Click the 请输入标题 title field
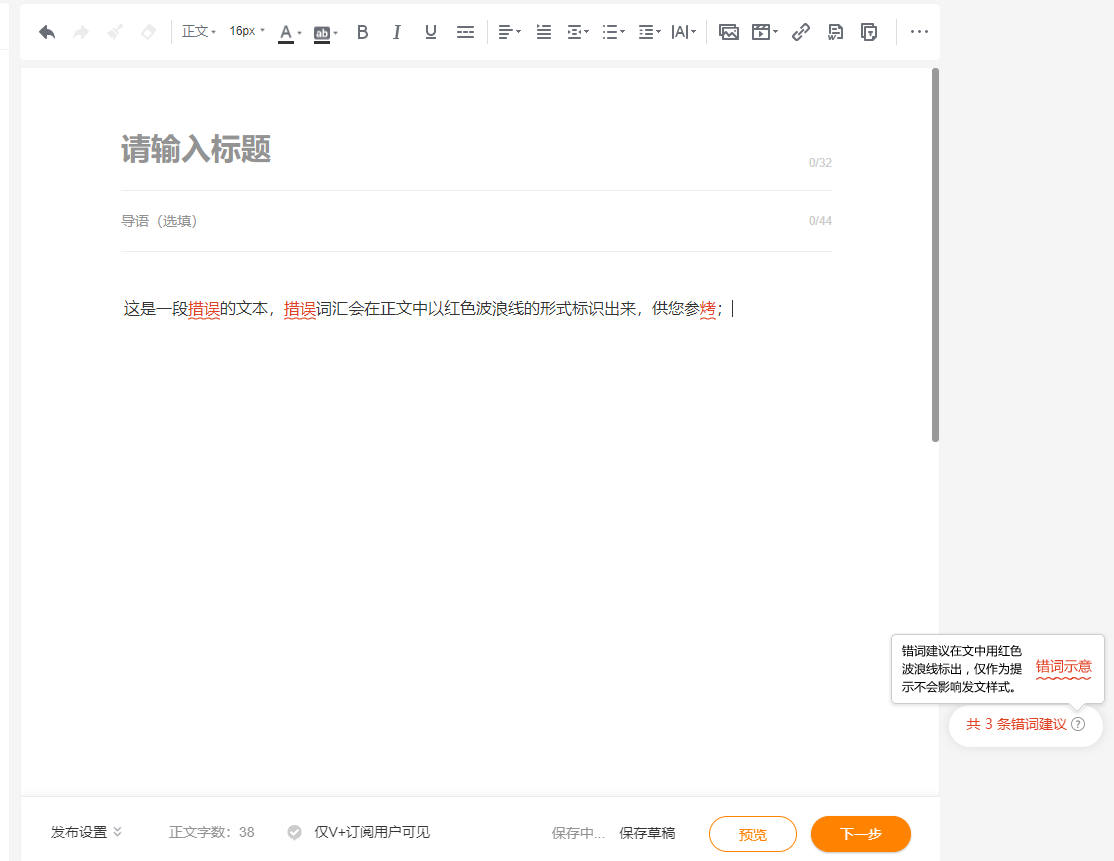The image size is (1114, 861). [x=196, y=150]
